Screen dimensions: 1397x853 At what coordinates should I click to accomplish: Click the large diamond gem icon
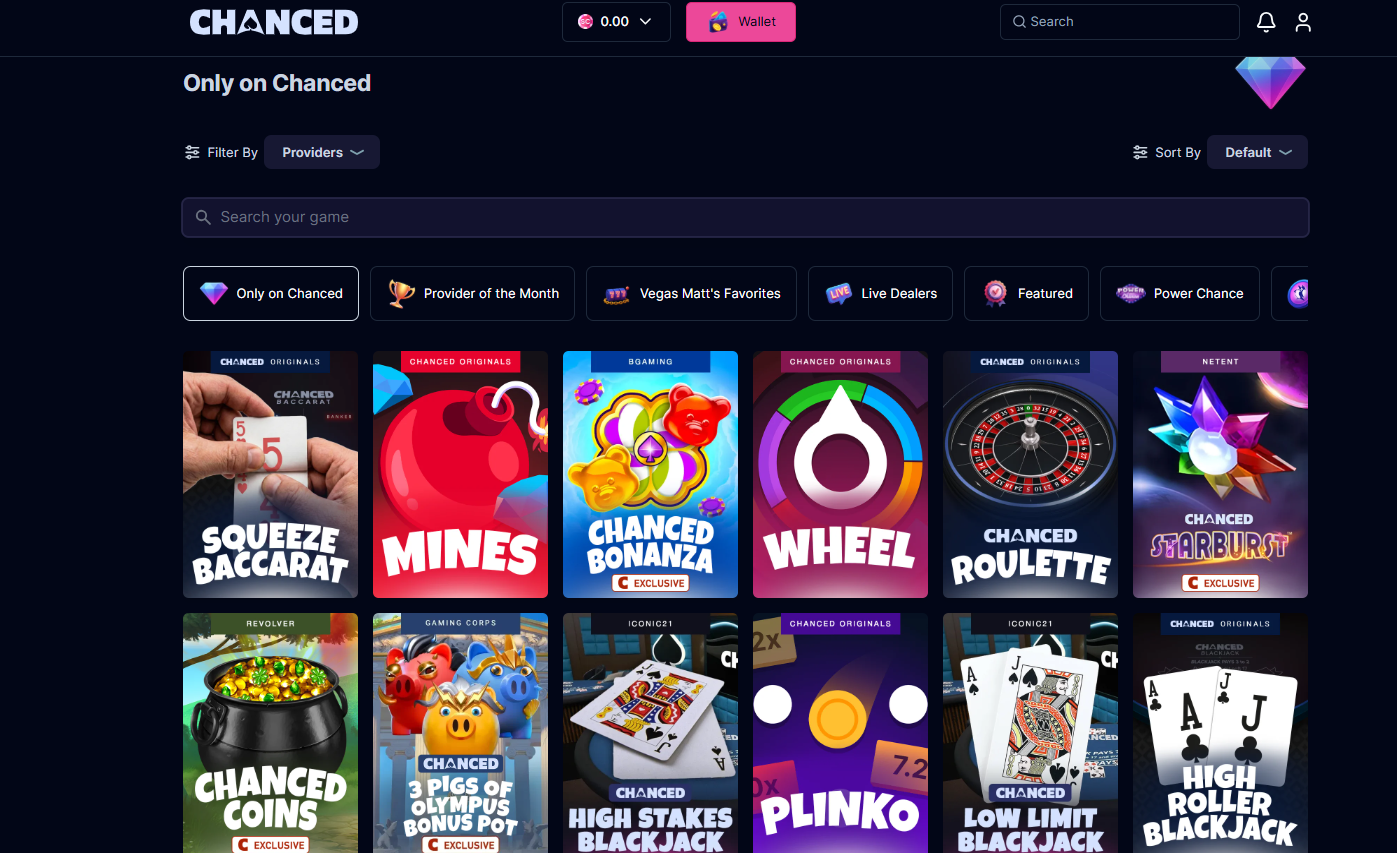[1270, 83]
